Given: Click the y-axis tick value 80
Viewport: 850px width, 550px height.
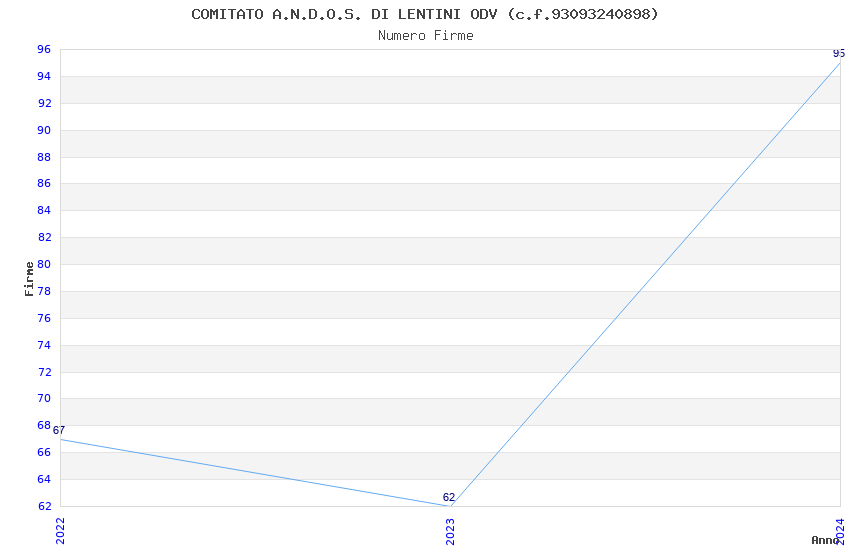Looking at the screenshot, I should point(44,264).
